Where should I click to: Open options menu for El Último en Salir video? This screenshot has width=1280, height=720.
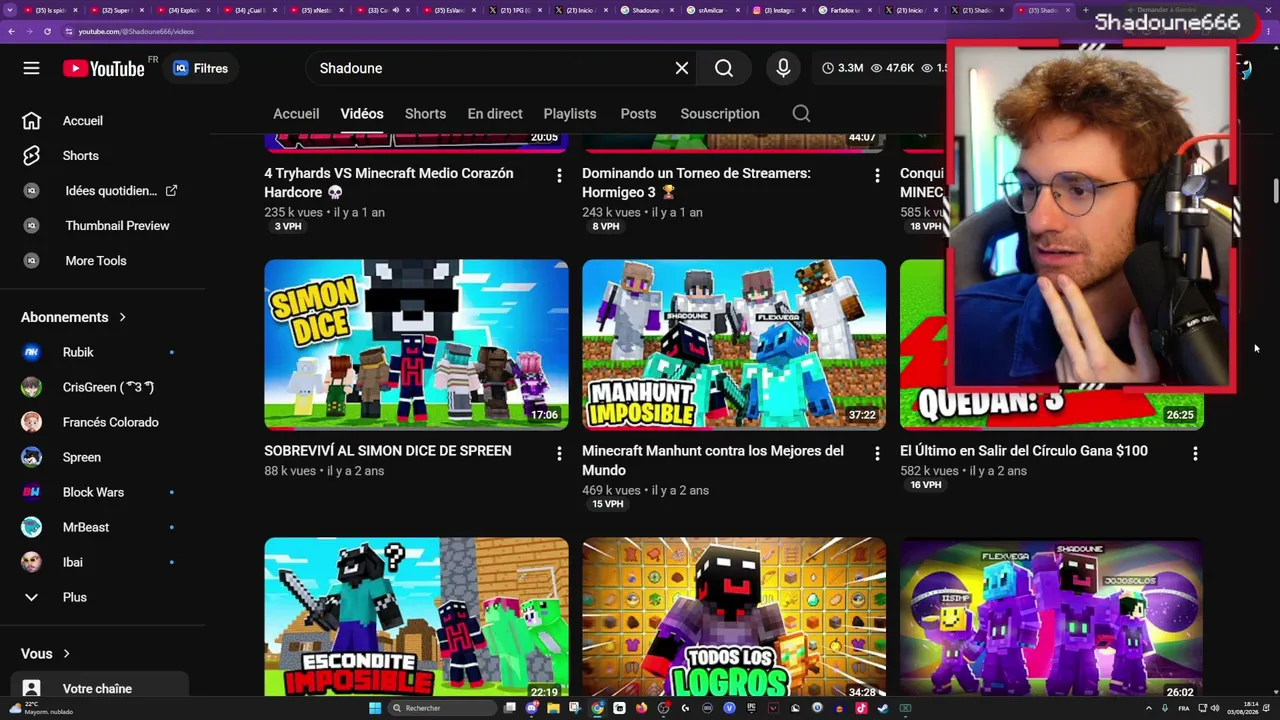coord(1195,454)
